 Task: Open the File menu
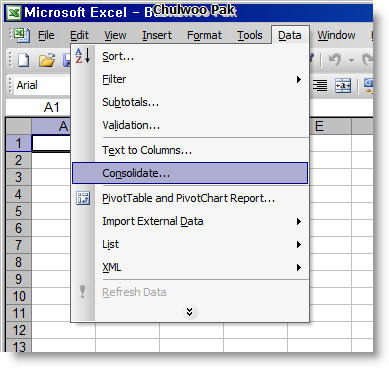pos(46,35)
